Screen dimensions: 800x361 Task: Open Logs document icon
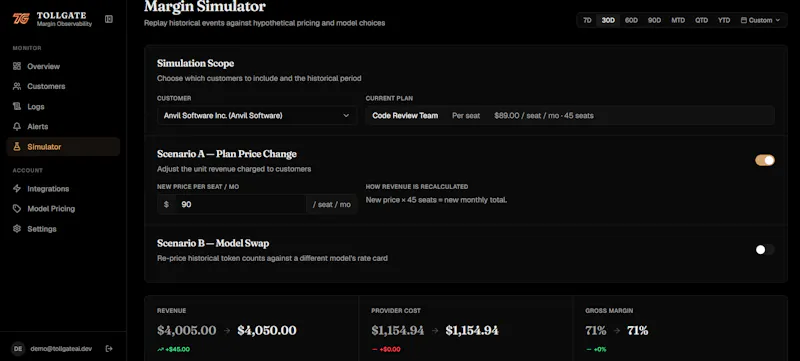(17, 107)
